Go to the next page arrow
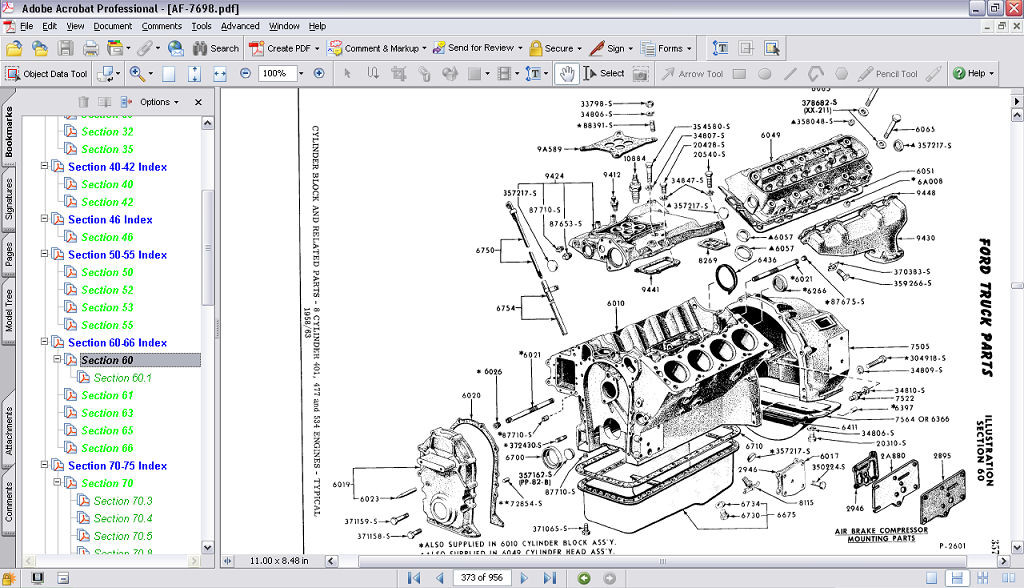 [526, 578]
